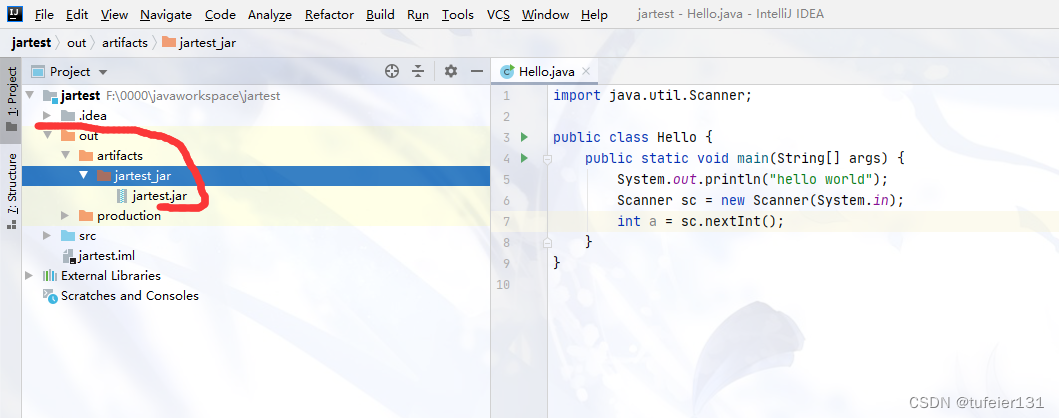Click the public class Hello declaration
The height and width of the screenshot is (418, 1059).
point(633,138)
